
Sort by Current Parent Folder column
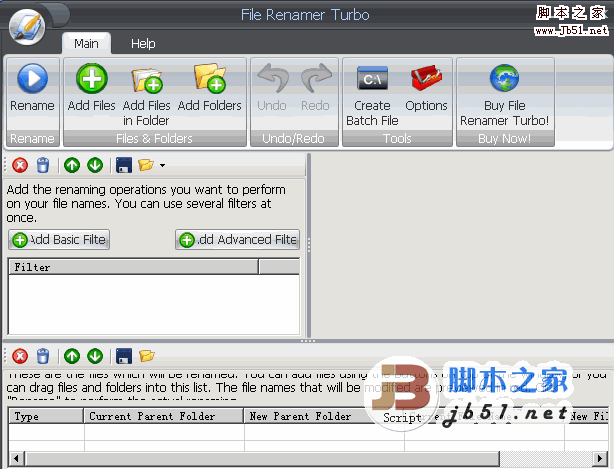164,416
